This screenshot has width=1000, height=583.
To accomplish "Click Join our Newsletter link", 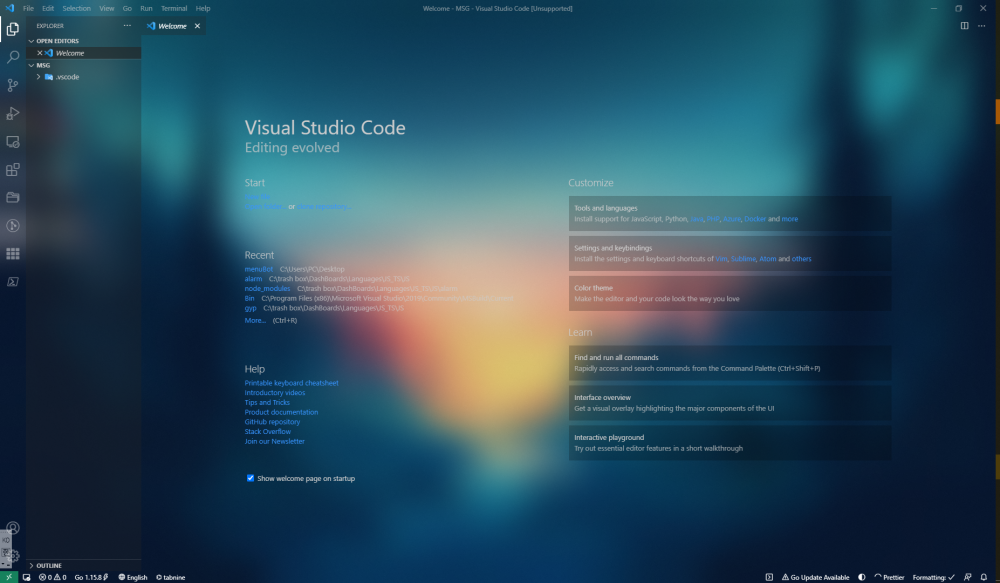I will click(x=275, y=441).
